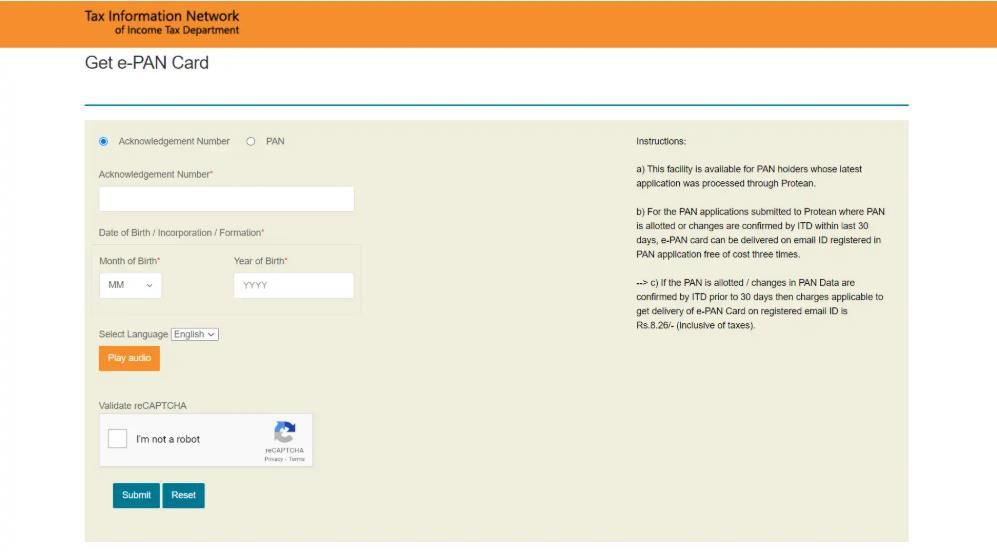
Task: Tick the I'm not a robot checkbox
Action: (118, 439)
